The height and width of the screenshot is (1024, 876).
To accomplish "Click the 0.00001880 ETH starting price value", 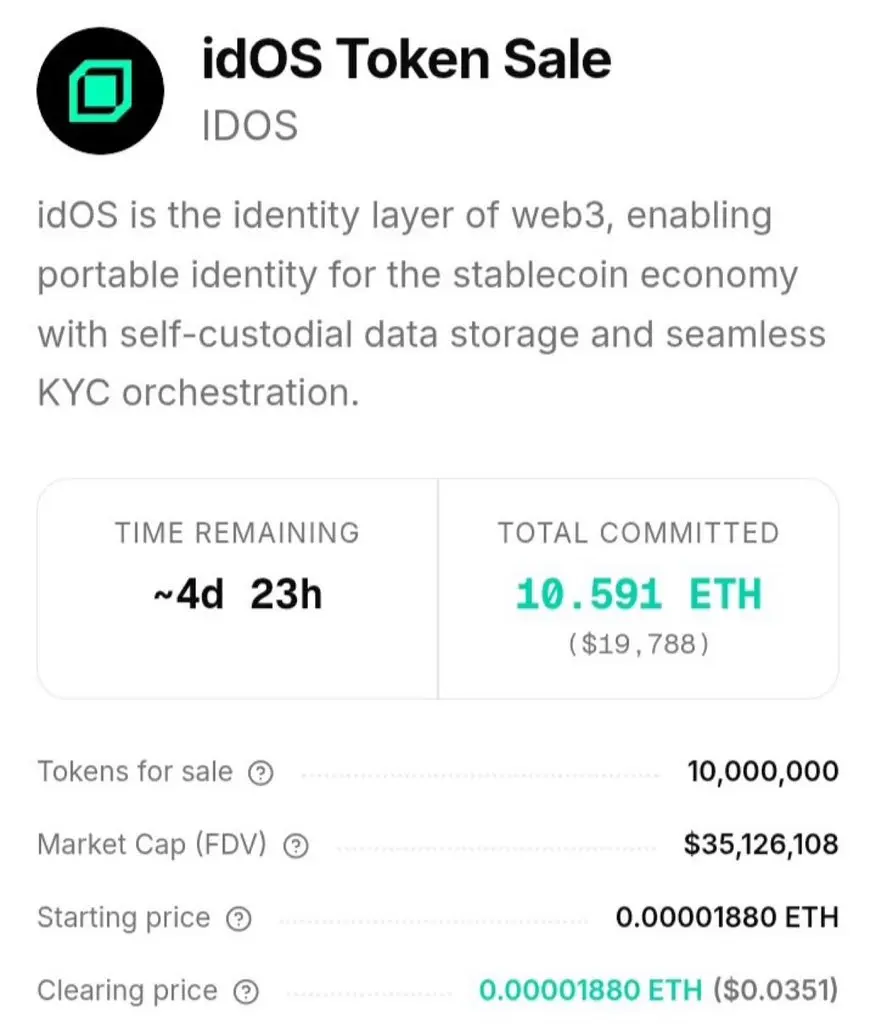I will coord(727,918).
